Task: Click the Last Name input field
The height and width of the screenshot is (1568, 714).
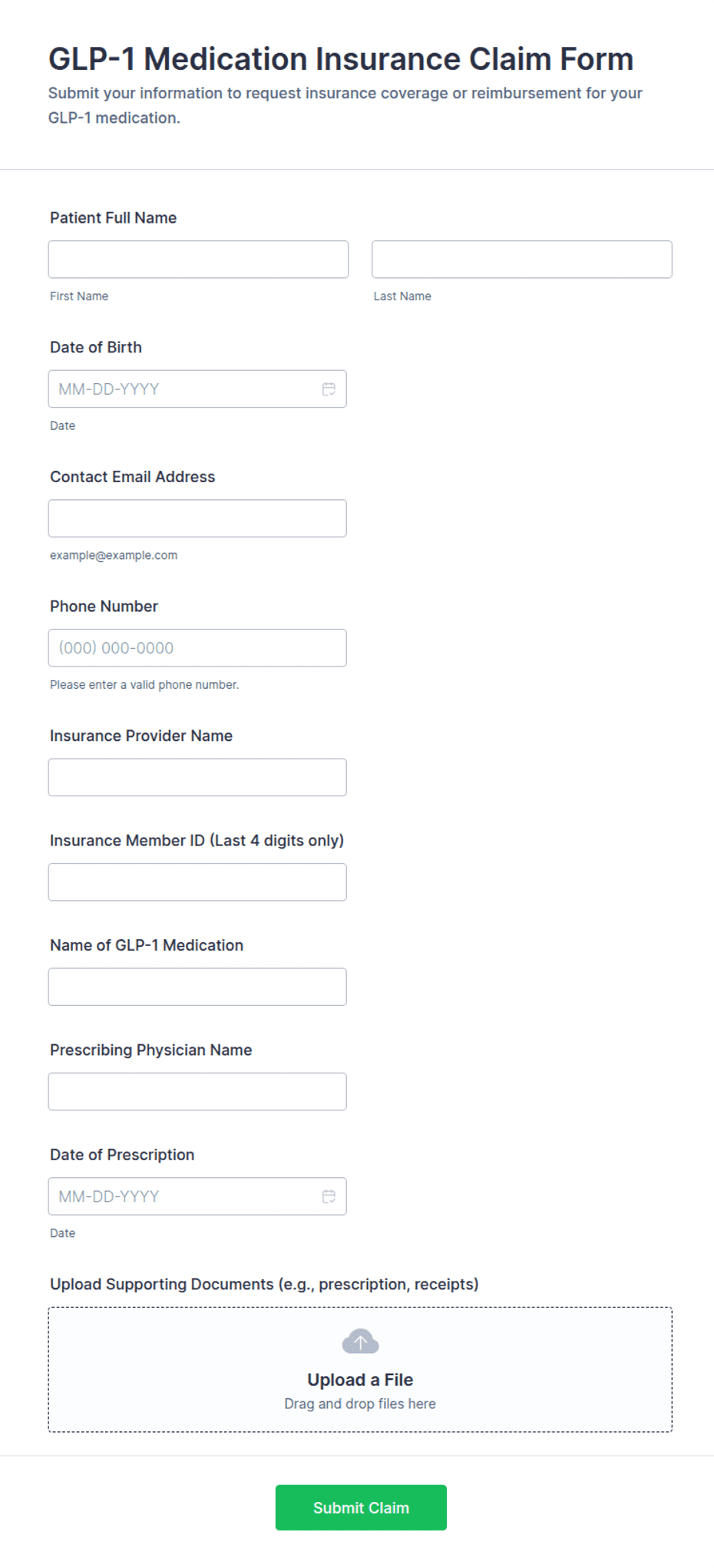Action: [x=521, y=260]
